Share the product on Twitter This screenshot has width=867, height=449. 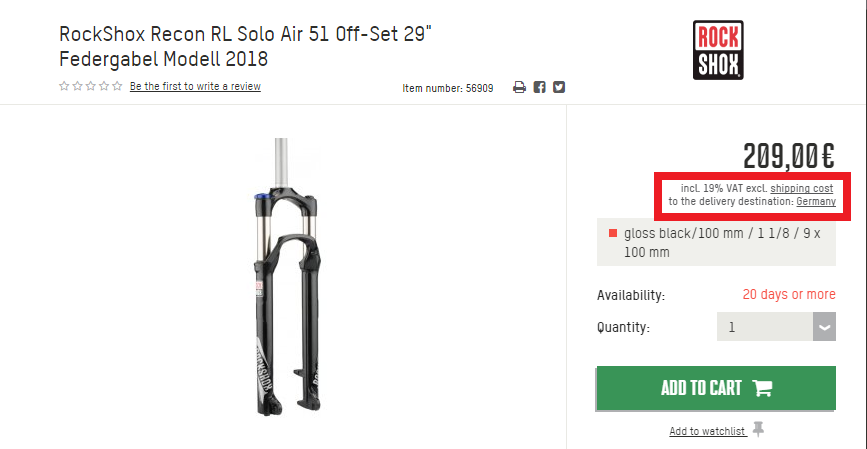tap(559, 87)
